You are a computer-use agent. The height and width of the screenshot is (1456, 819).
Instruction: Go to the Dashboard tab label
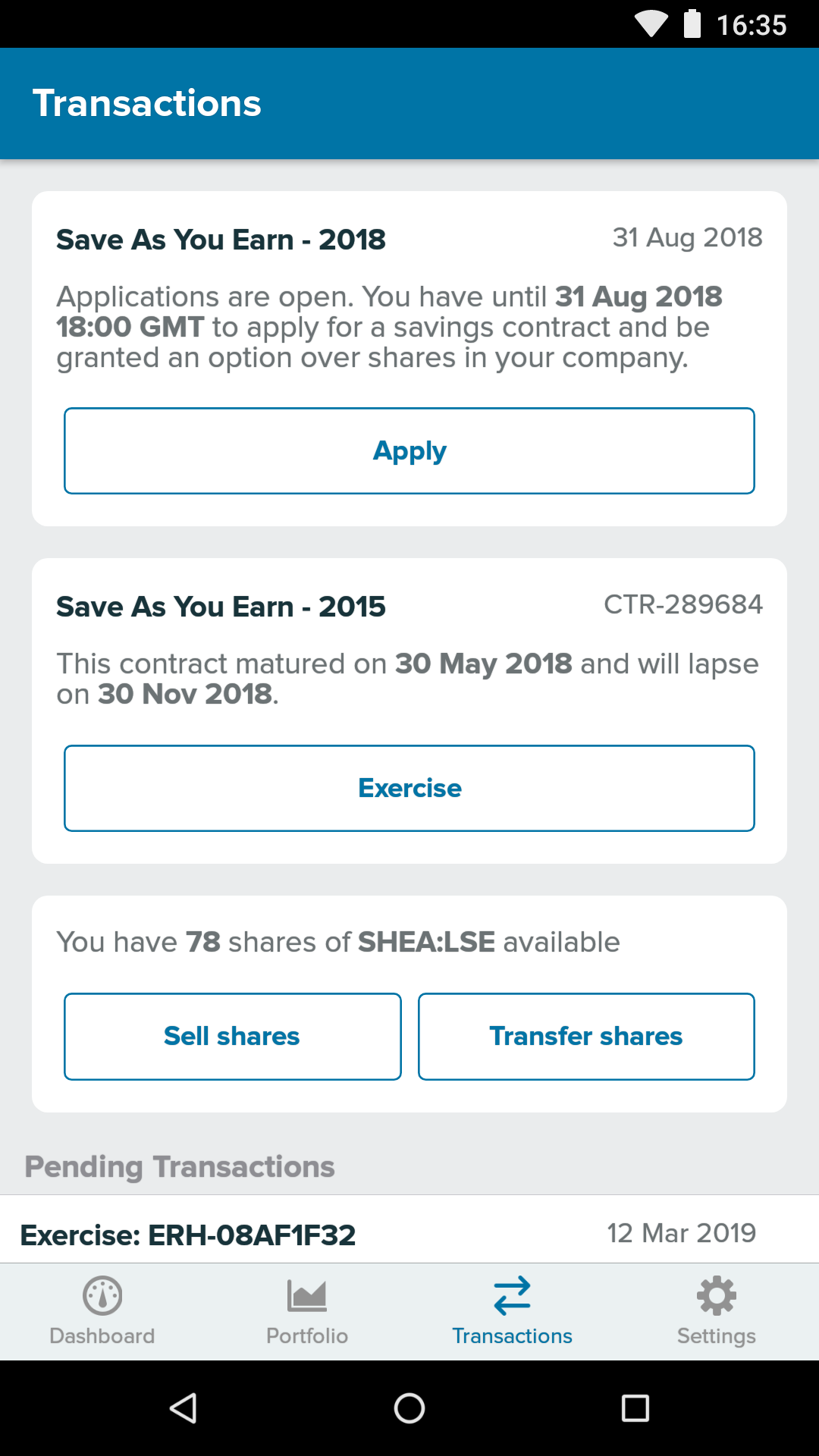point(102,1336)
